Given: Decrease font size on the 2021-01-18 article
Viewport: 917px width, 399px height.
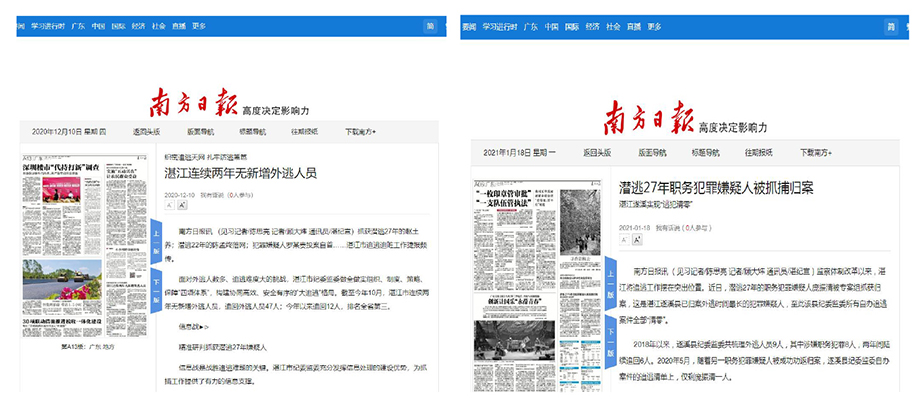Looking at the screenshot, I should click(x=624, y=239).
